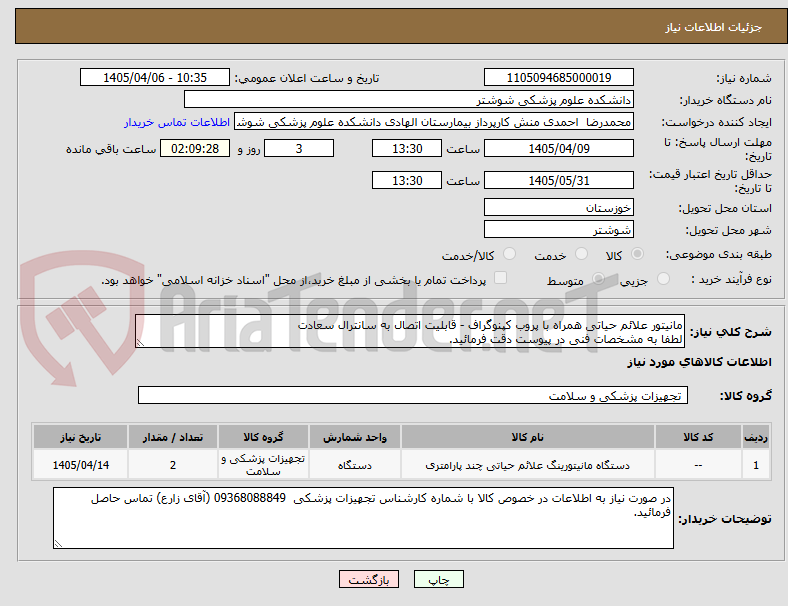
Task: Click the اطلاعات کالاهای مورد نیاز heading
Action: click(x=699, y=362)
